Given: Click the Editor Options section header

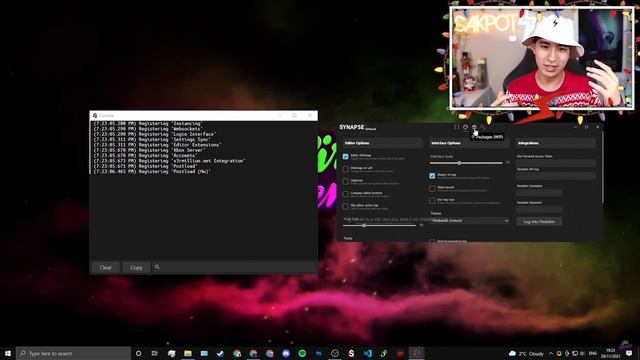Looking at the screenshot, I should (x=382, y=143).
